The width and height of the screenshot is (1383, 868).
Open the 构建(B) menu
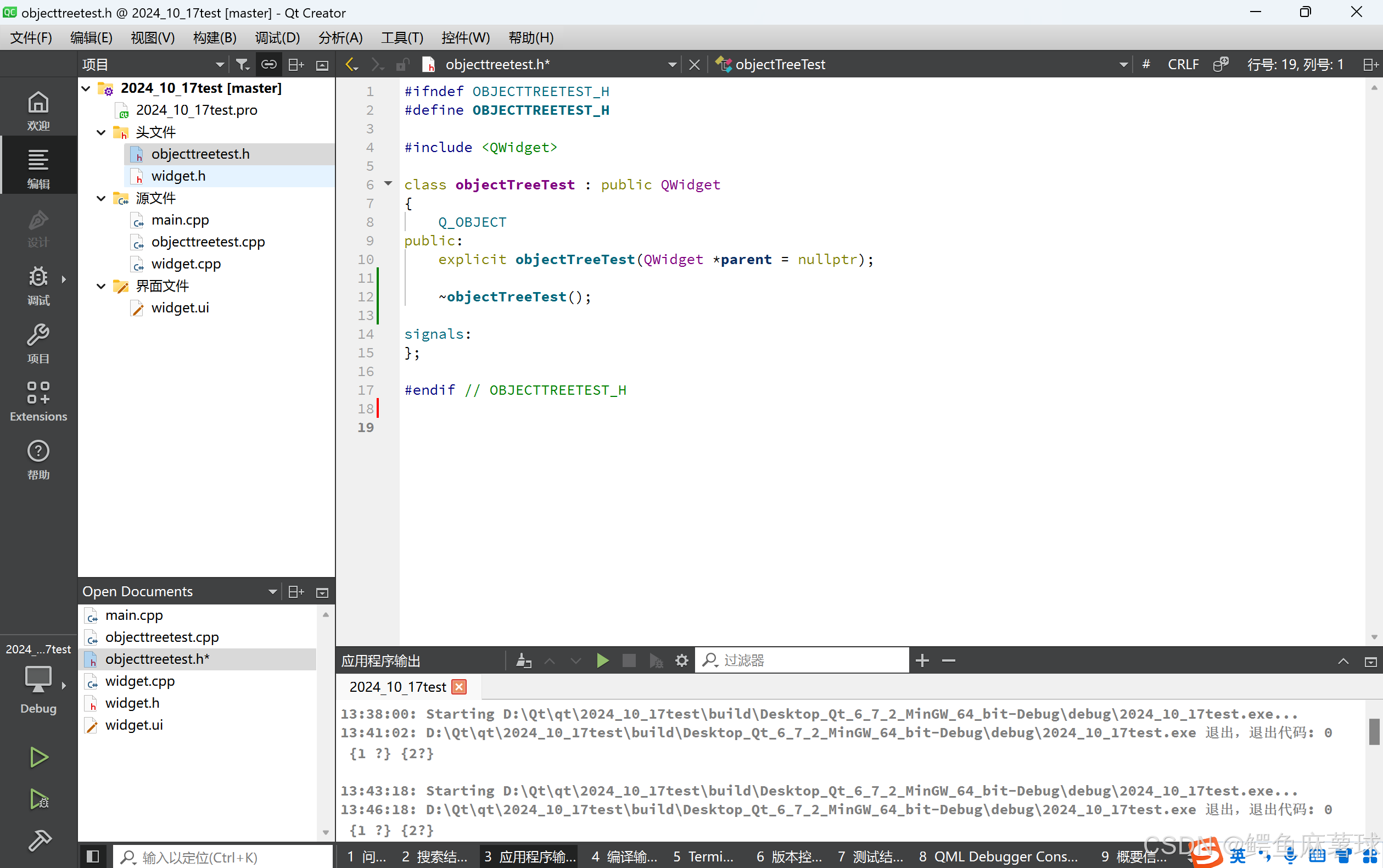(x=215, y=37)
